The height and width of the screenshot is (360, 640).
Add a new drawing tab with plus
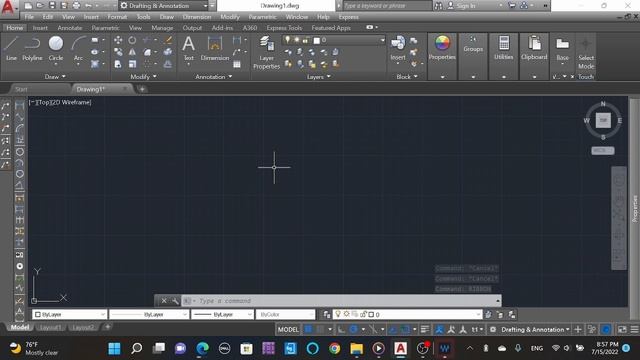142,89
